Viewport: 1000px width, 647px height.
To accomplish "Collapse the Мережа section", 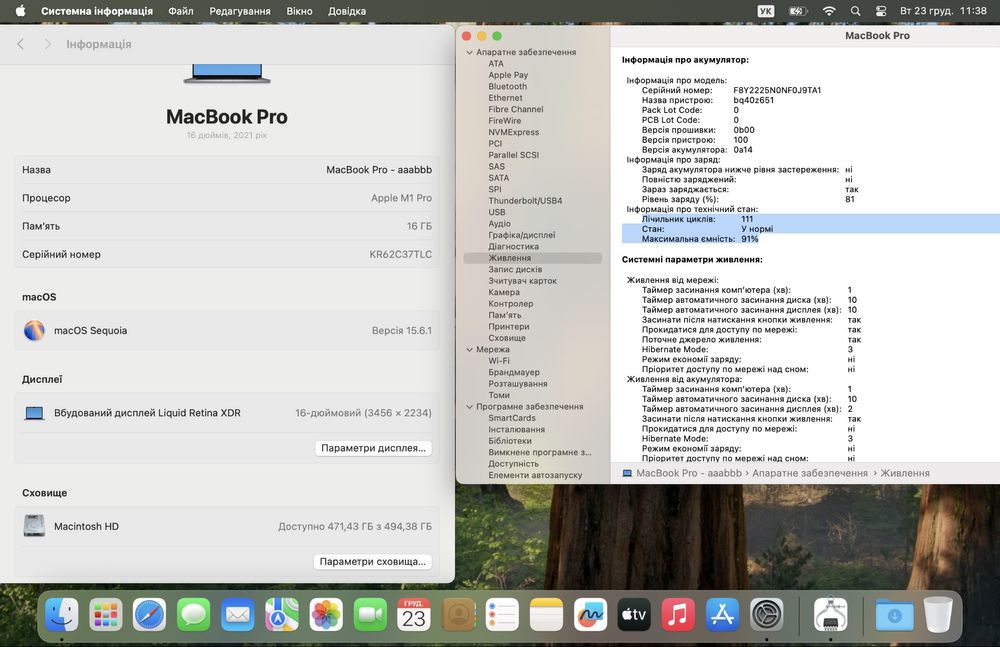I will (x=469, y=350).
